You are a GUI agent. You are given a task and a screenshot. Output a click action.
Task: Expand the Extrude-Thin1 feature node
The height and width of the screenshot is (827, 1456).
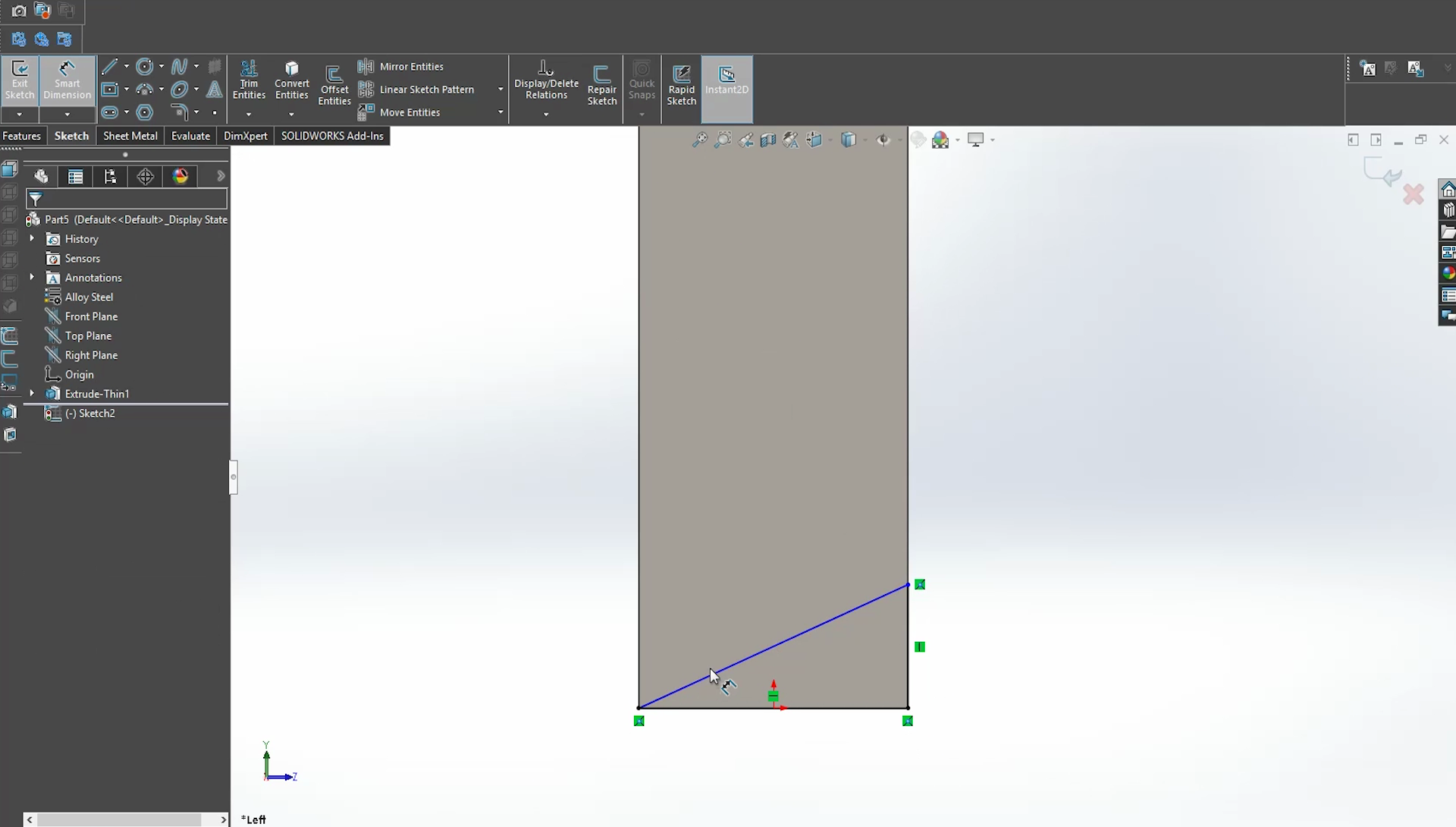[32, 394]
